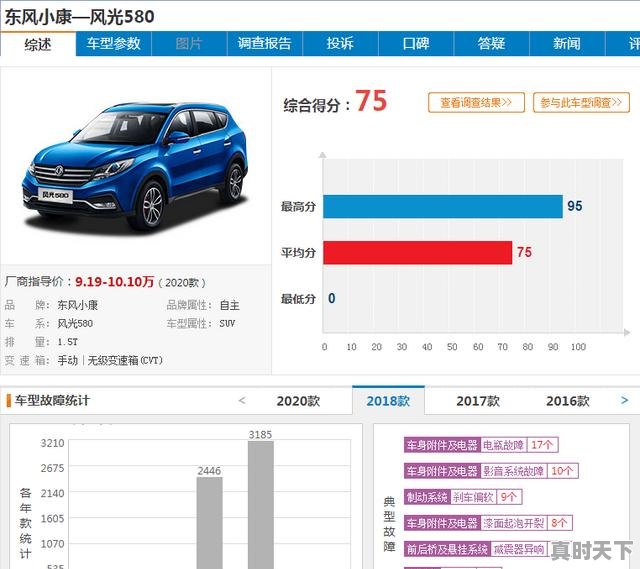640x569 pixels.
Task: Click the 东风小康 brand name value
Action: [x=78, y=305]
